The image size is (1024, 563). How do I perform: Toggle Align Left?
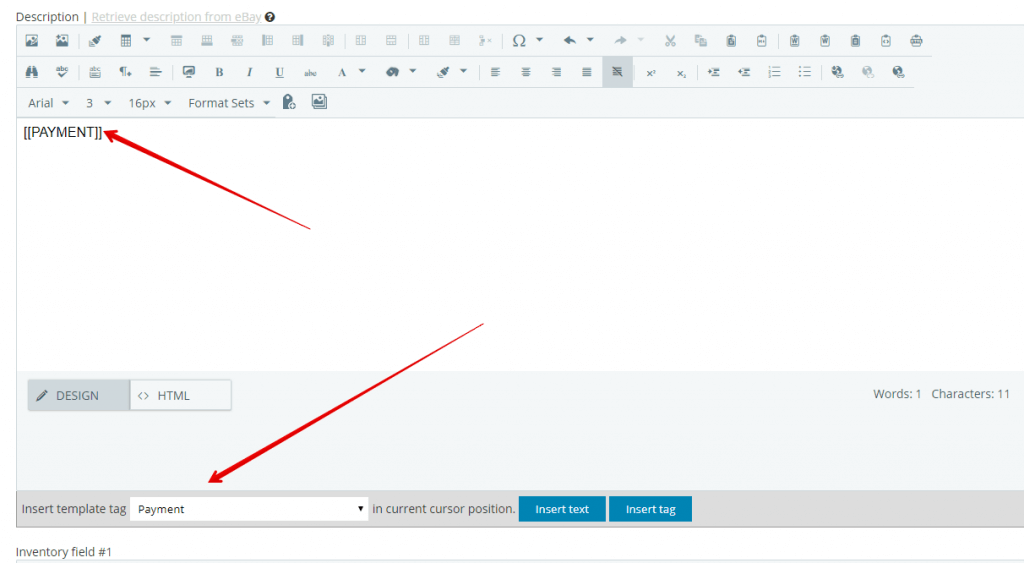pos(496,72)
